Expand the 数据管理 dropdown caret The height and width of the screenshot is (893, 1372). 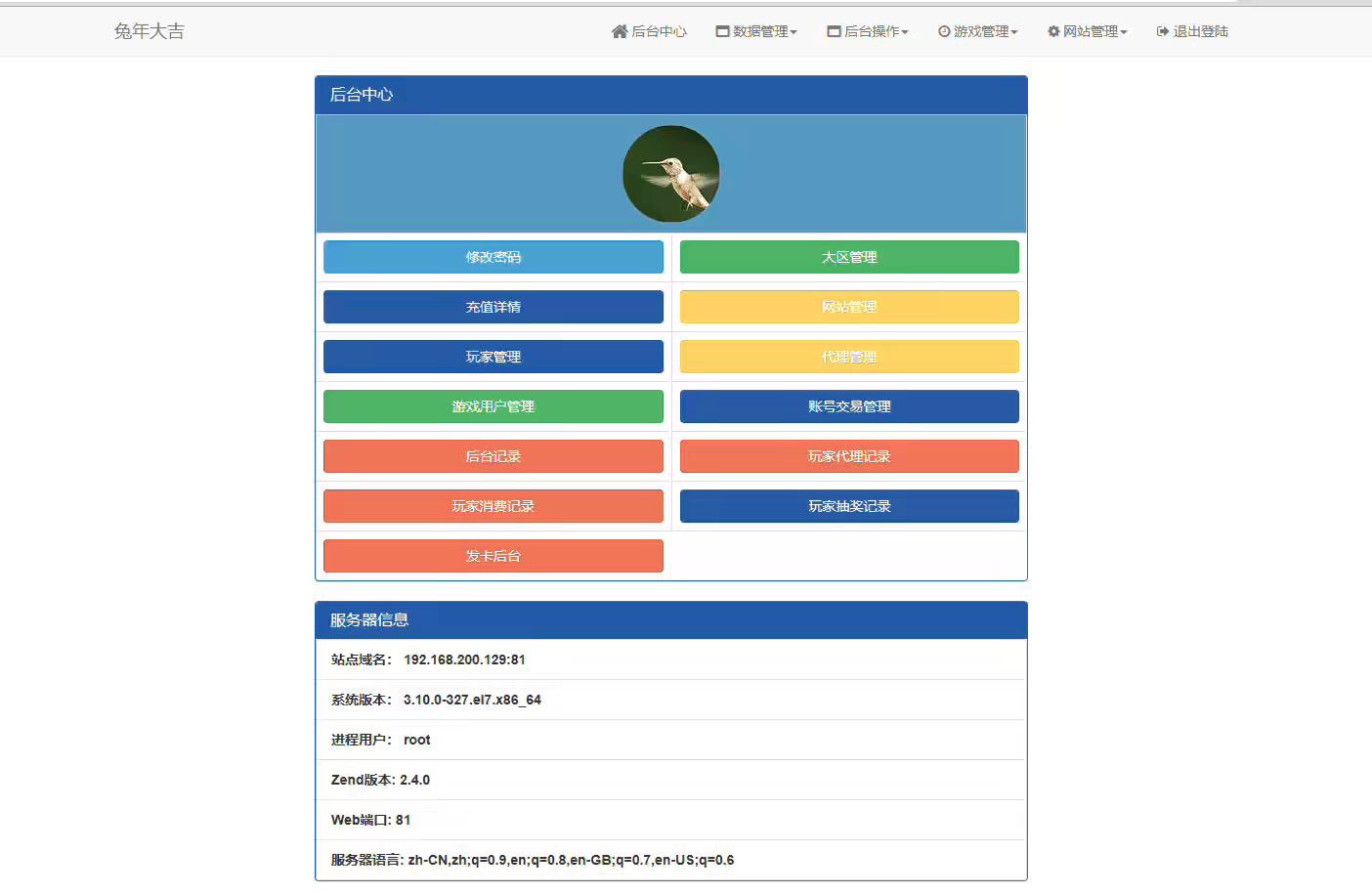793,32
